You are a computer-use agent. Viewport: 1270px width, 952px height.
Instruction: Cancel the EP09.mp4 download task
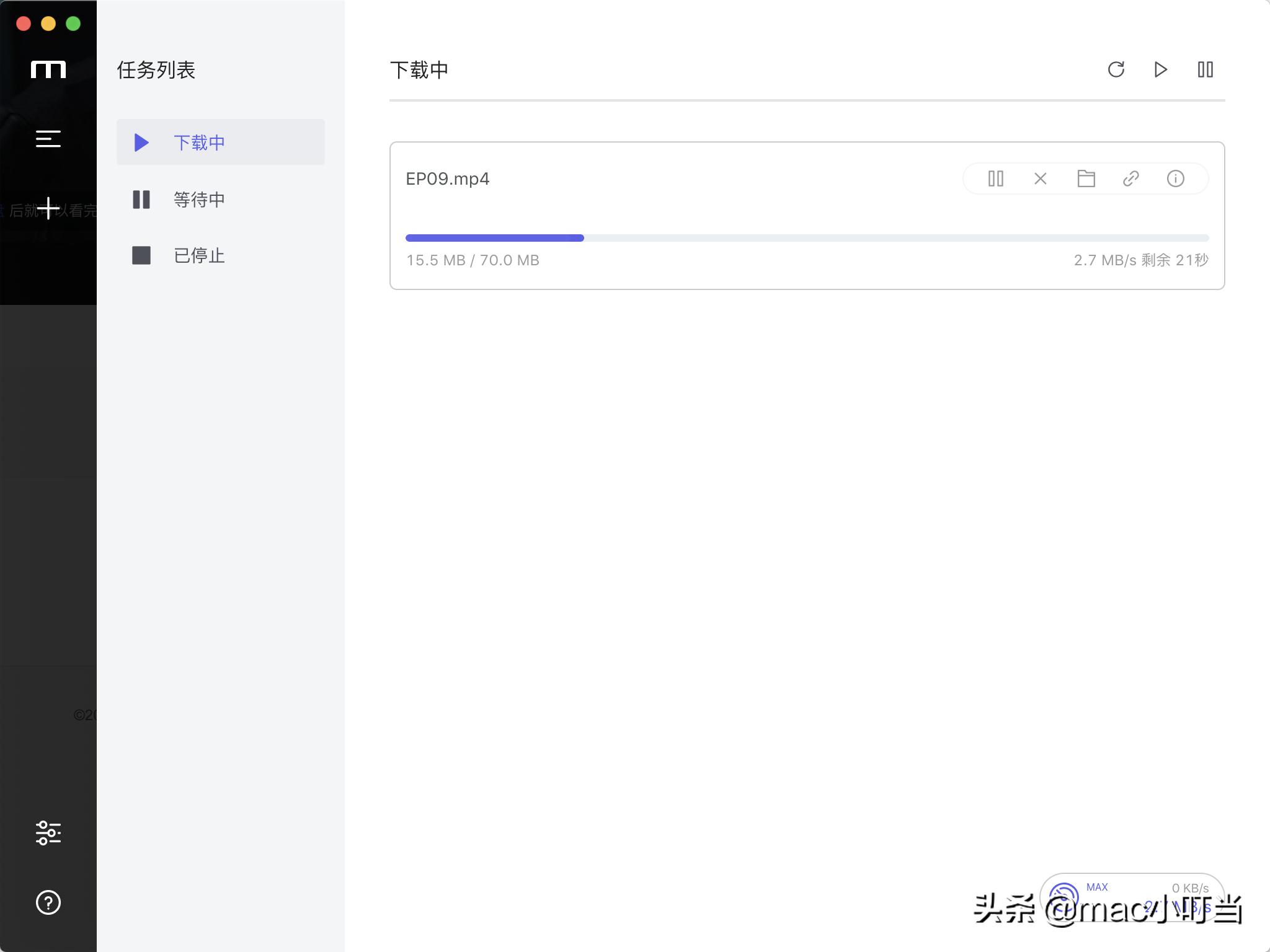click(1040, 178)
